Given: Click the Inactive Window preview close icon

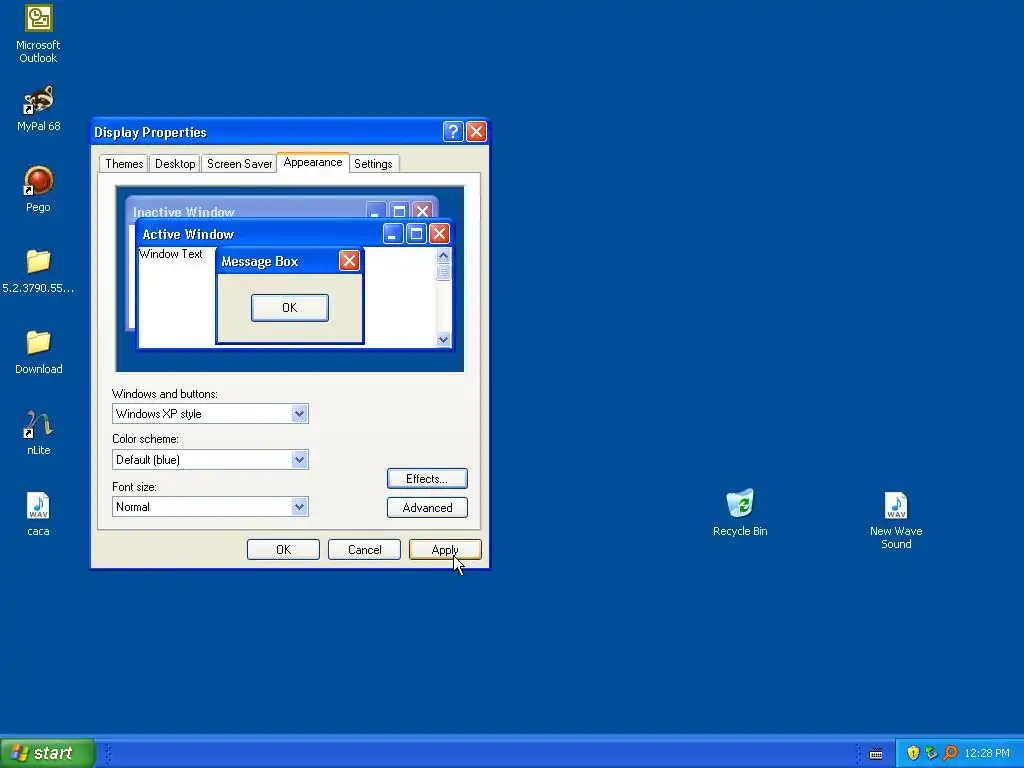Looking at the screenshot, I should click(423, 210).
